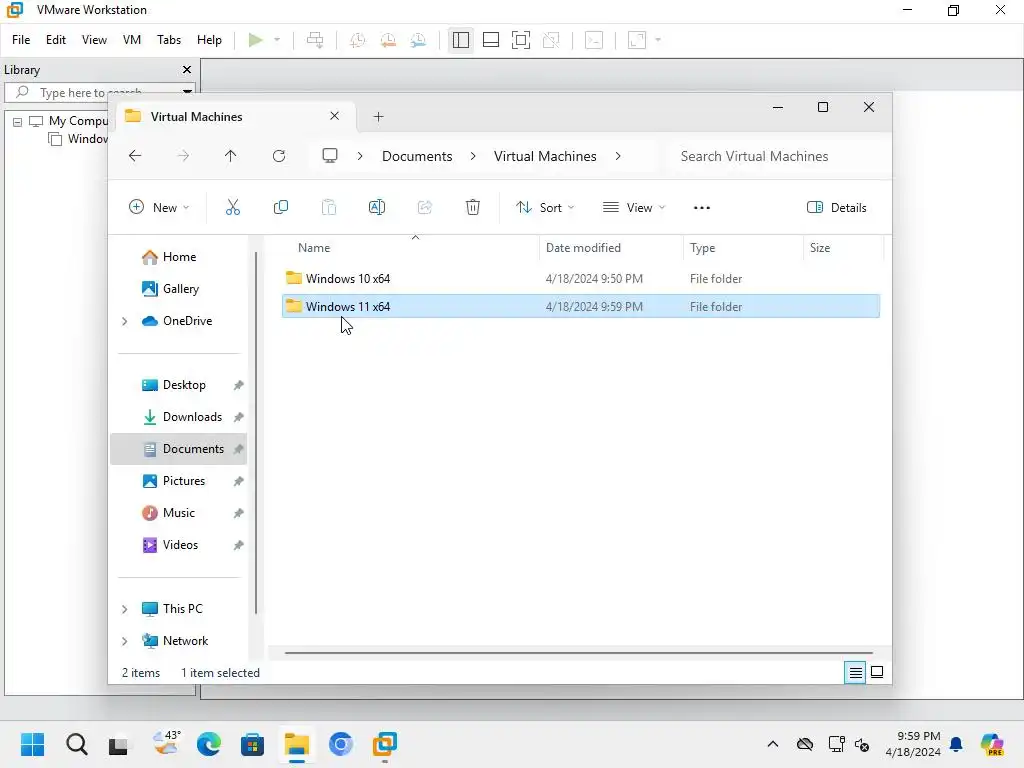Sort by the Type column header

702,248
